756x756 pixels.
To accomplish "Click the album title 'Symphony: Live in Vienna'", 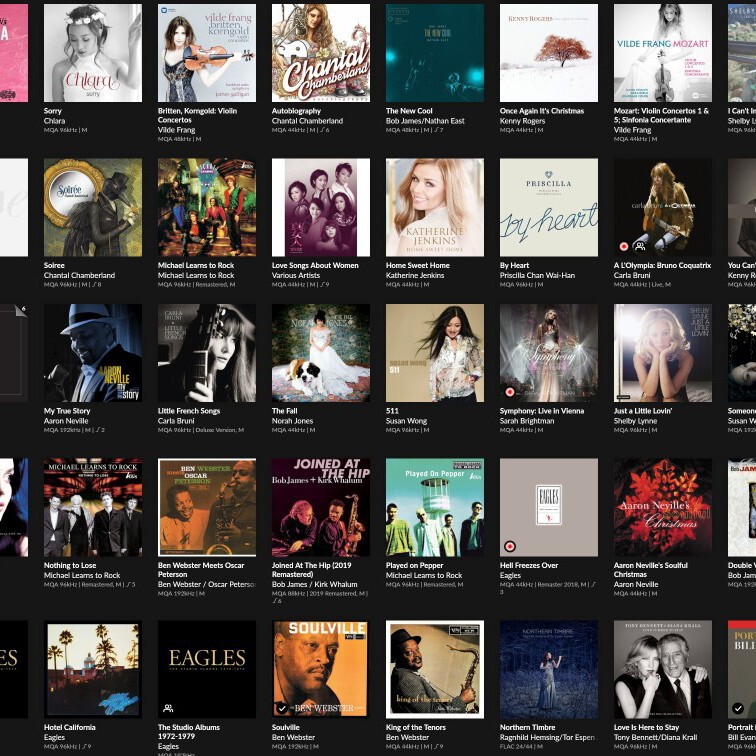I will click(541, 411).
